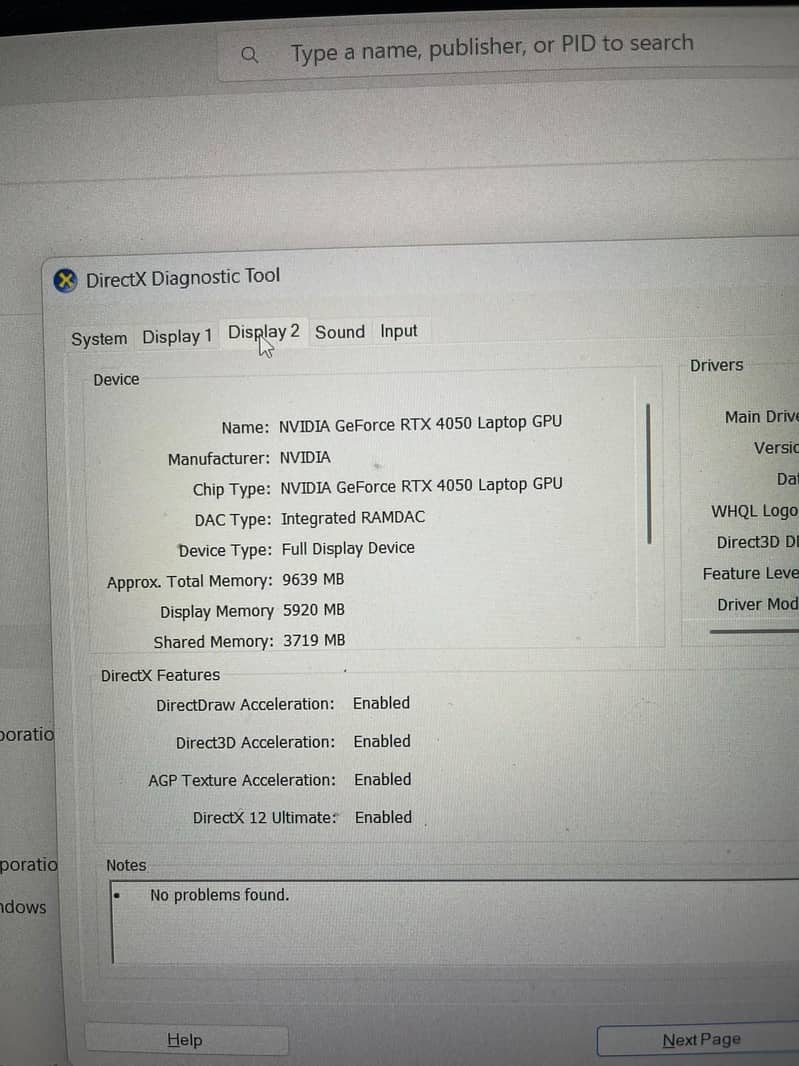This screenshot has width=799, height=1066.
Task: Click the 'DirectX Features' group label
Action: click(x=160, y=675)
